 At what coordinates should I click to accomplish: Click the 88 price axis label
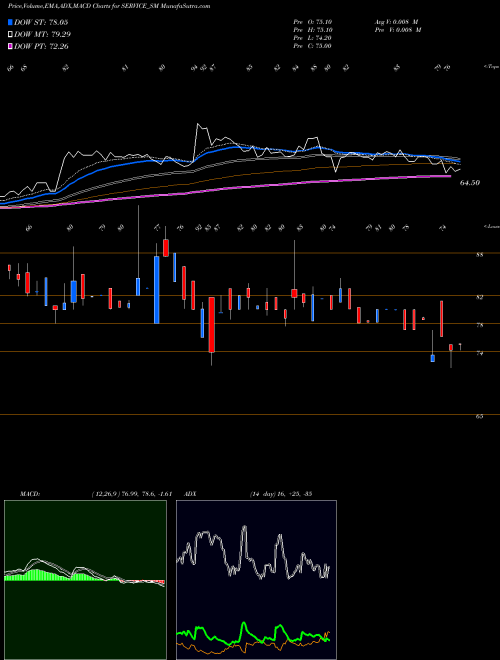[x=480, y=255]
